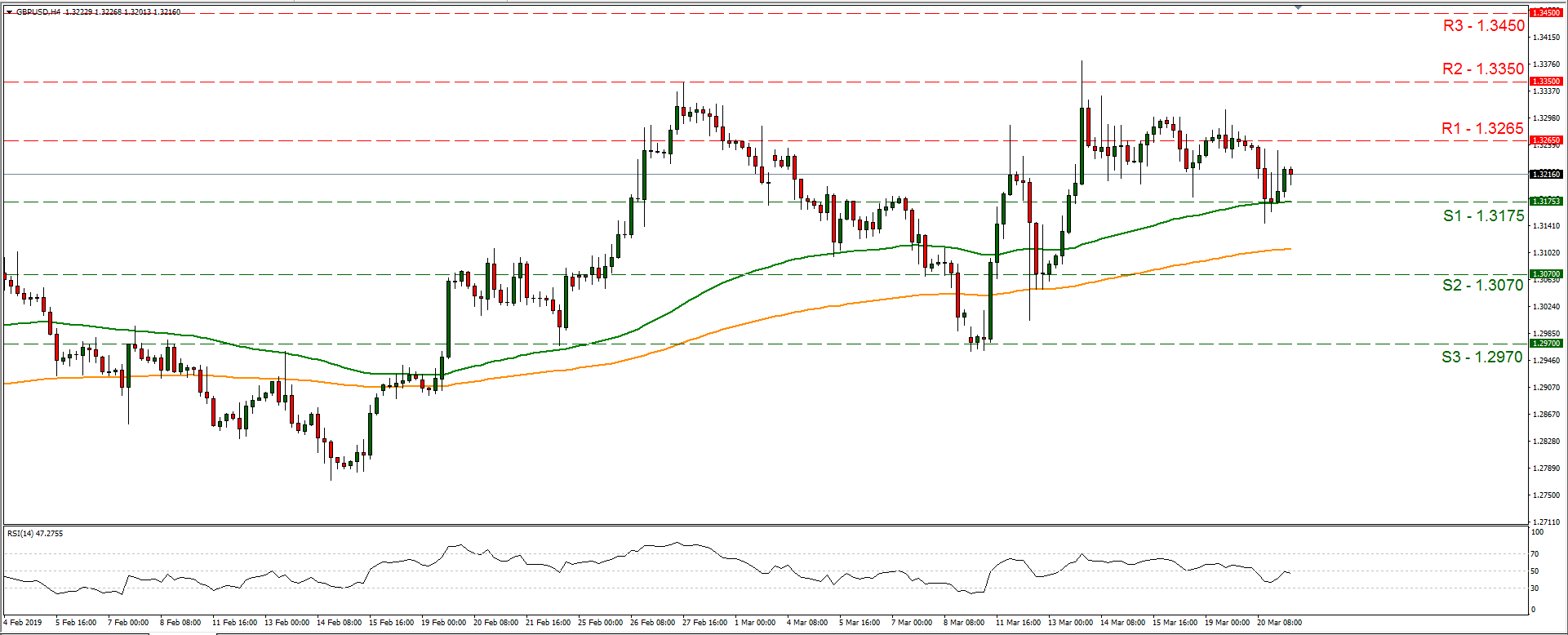The image size is (1568, 635).
Task: Select the S2 - 1.3070 support label
Action: [x=1482, y=285]
